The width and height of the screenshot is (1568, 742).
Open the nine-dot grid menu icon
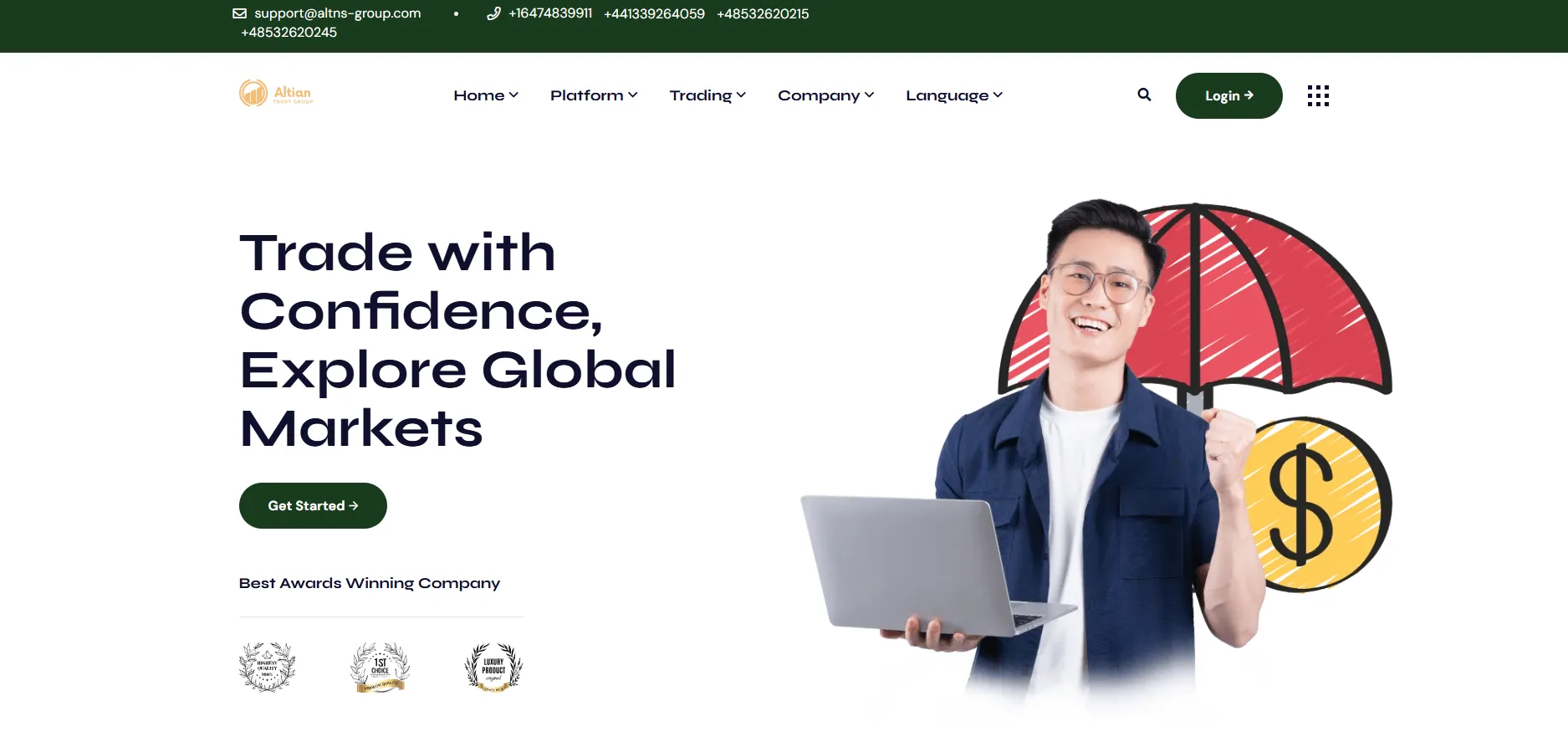tap(1318, 95)
